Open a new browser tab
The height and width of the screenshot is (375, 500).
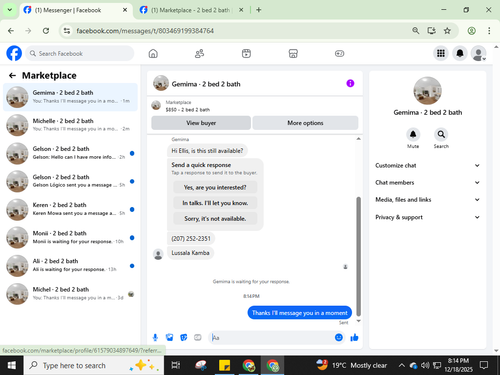[259, 10]
